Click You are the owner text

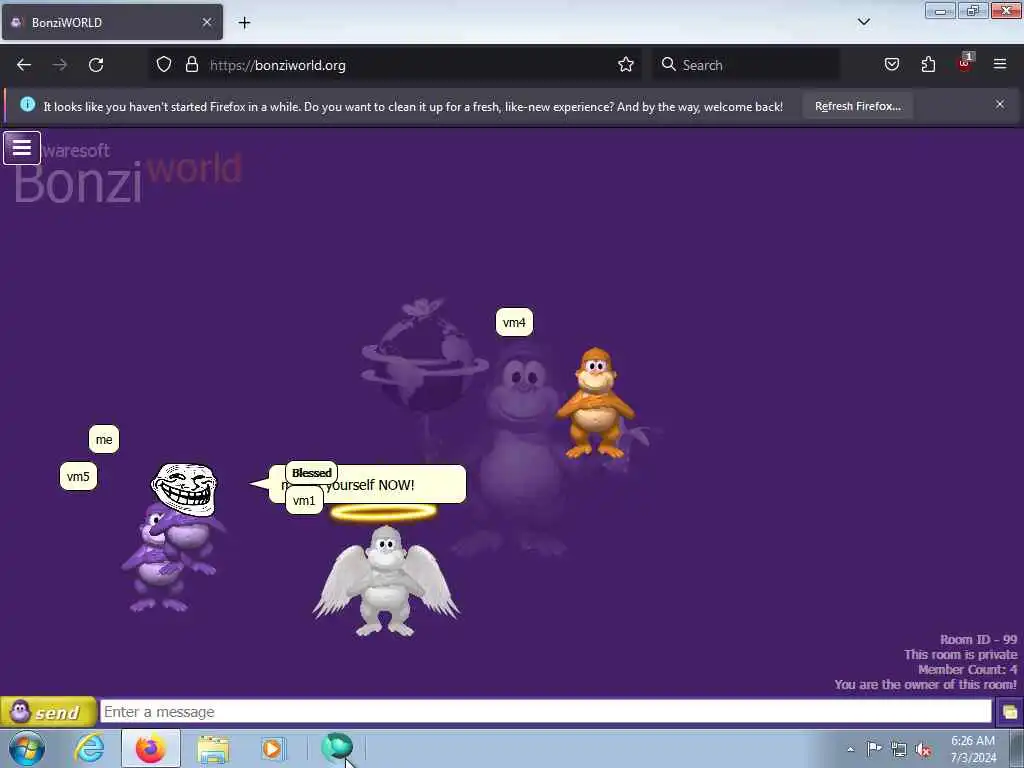tap(925, 684)
